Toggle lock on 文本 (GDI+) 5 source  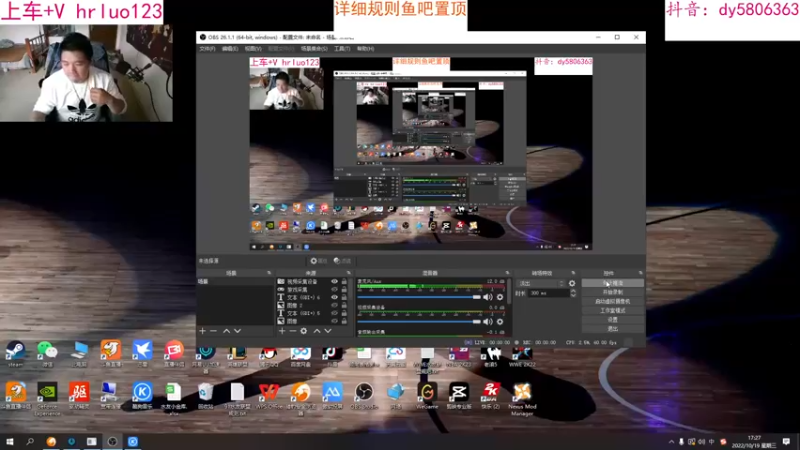point(344,313)
